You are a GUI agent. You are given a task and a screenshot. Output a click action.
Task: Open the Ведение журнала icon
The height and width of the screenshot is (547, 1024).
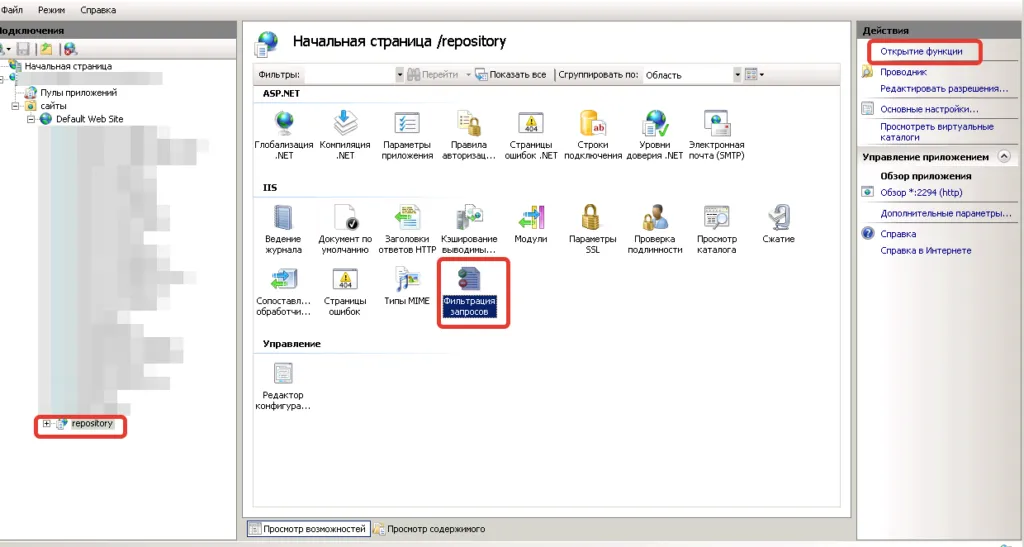(x=283, y=218)
